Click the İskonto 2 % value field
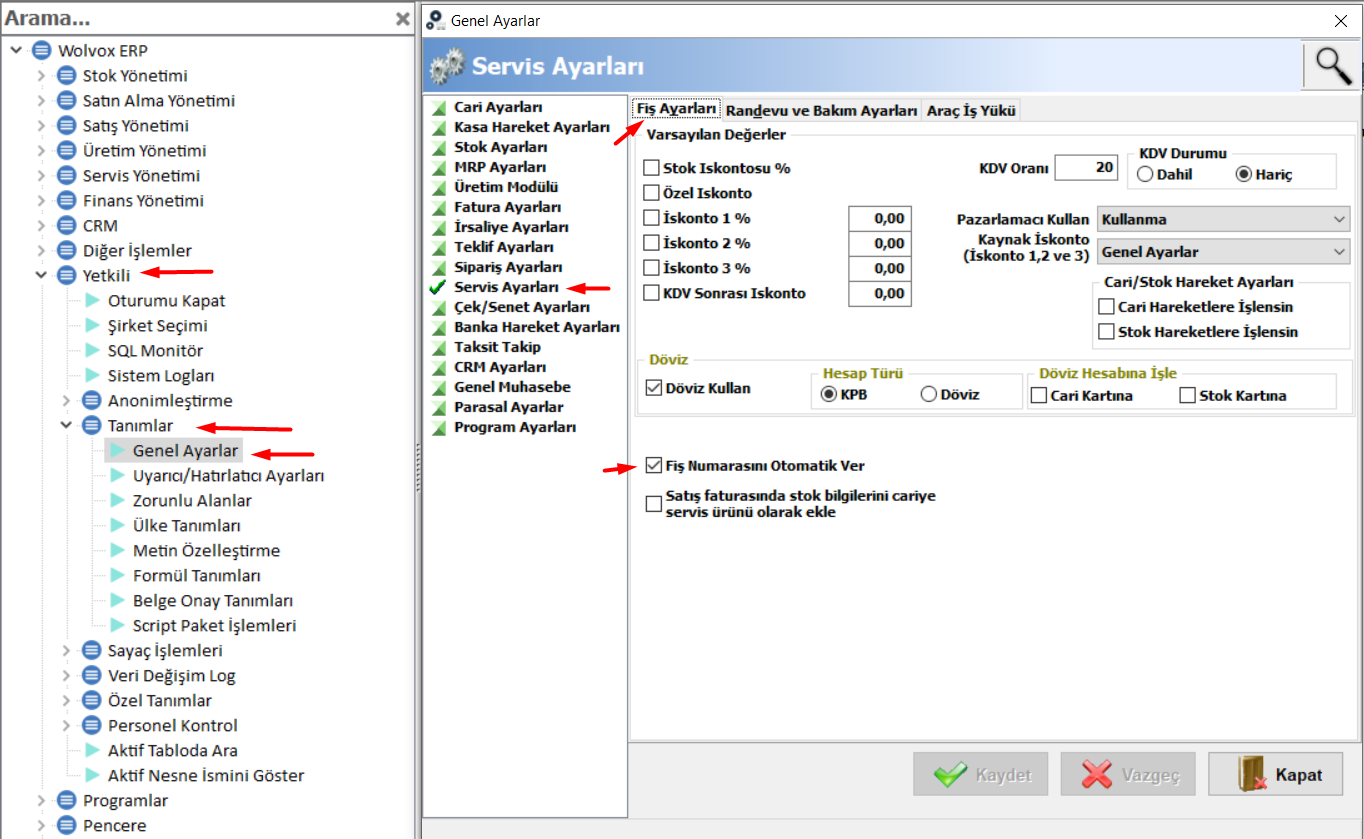 [880, 243]
